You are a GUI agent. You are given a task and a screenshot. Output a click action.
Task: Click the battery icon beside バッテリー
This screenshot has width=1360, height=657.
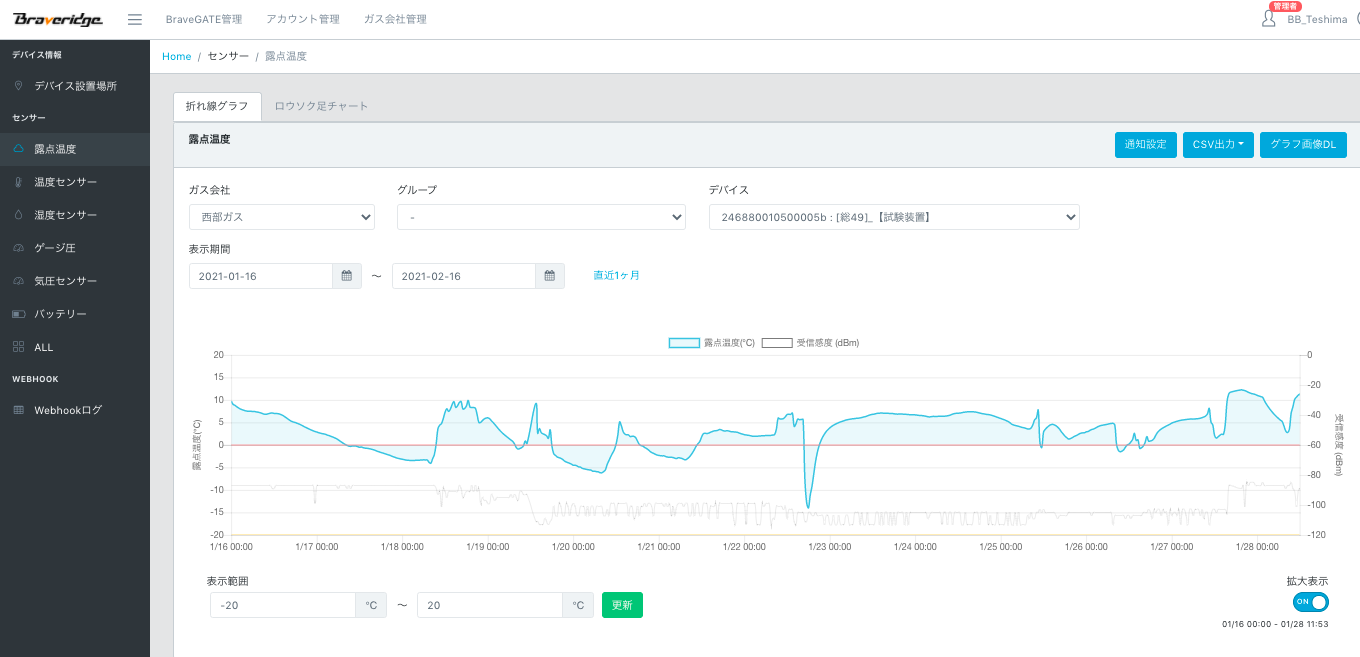tap(18, 314)
